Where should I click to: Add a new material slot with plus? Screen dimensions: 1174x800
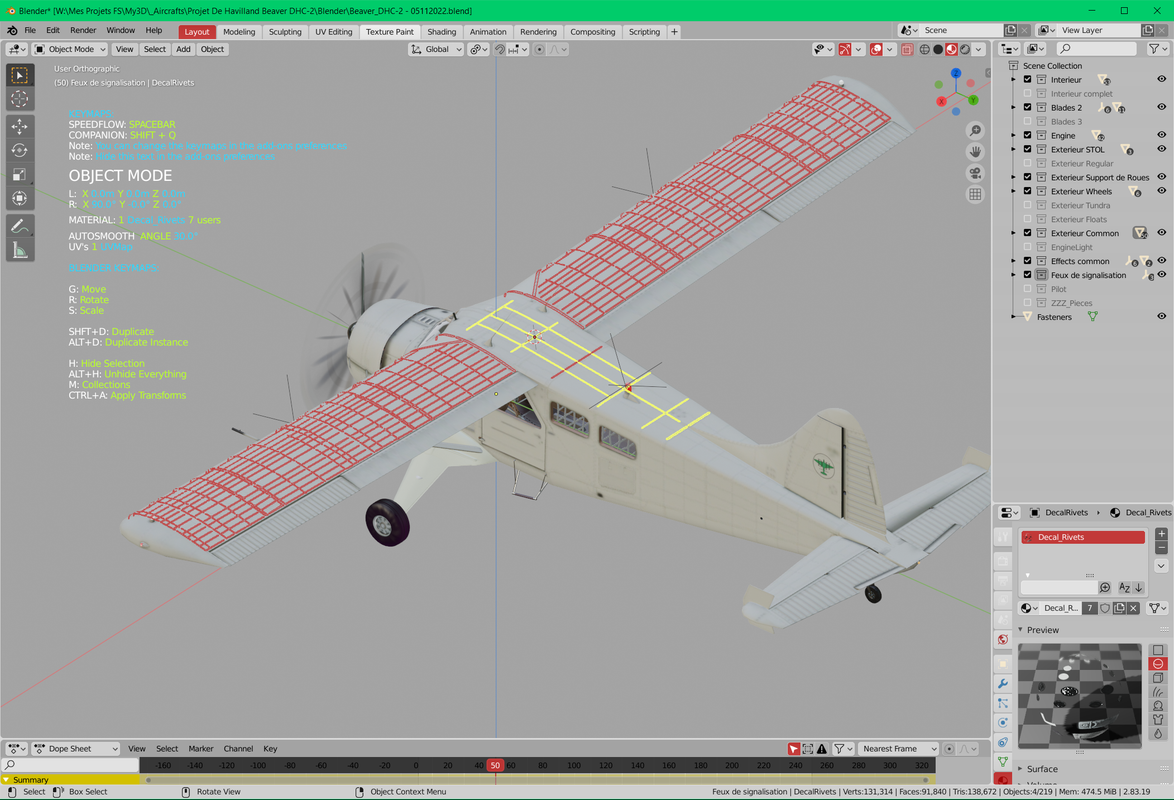(1161, 534)
